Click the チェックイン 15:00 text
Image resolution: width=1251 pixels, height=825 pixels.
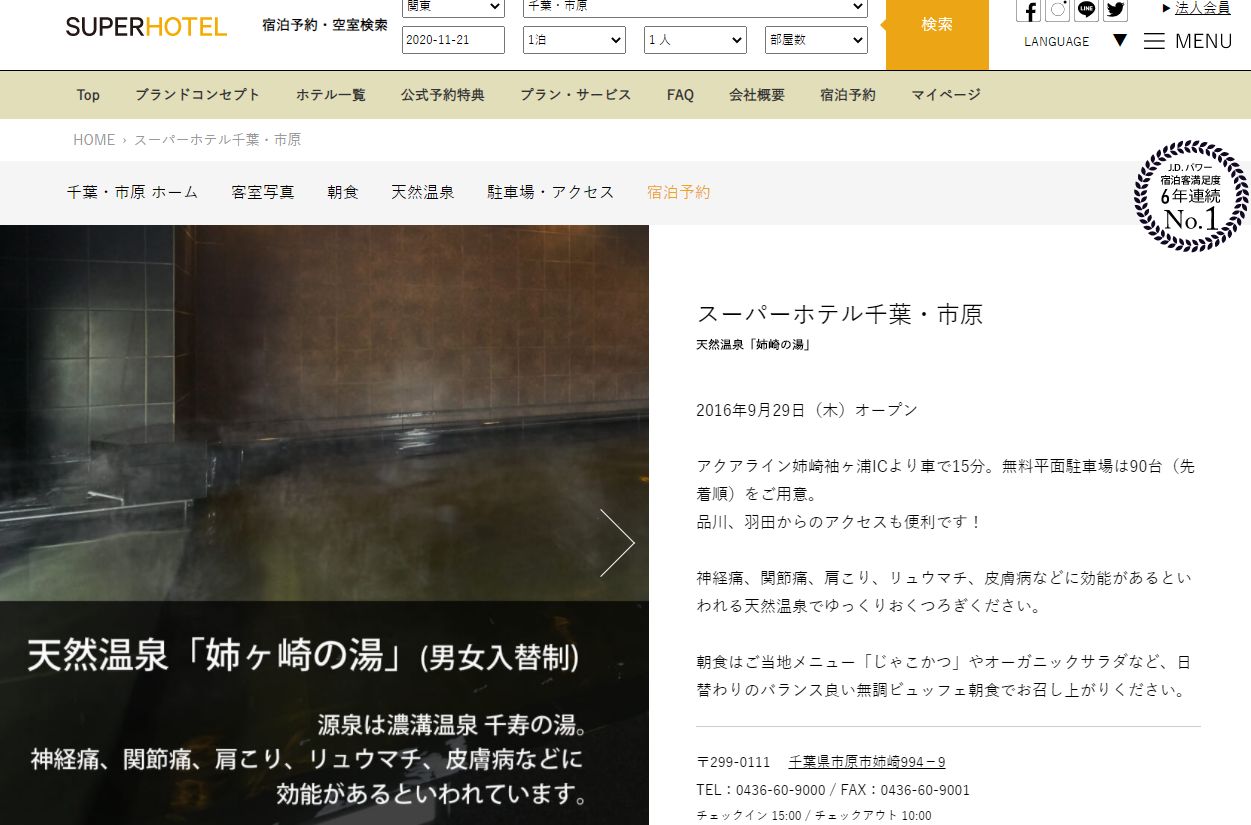click(749, 816)
